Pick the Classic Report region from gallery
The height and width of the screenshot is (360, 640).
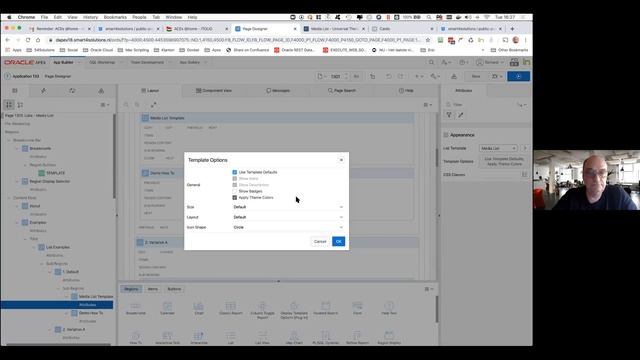[231, 308]
